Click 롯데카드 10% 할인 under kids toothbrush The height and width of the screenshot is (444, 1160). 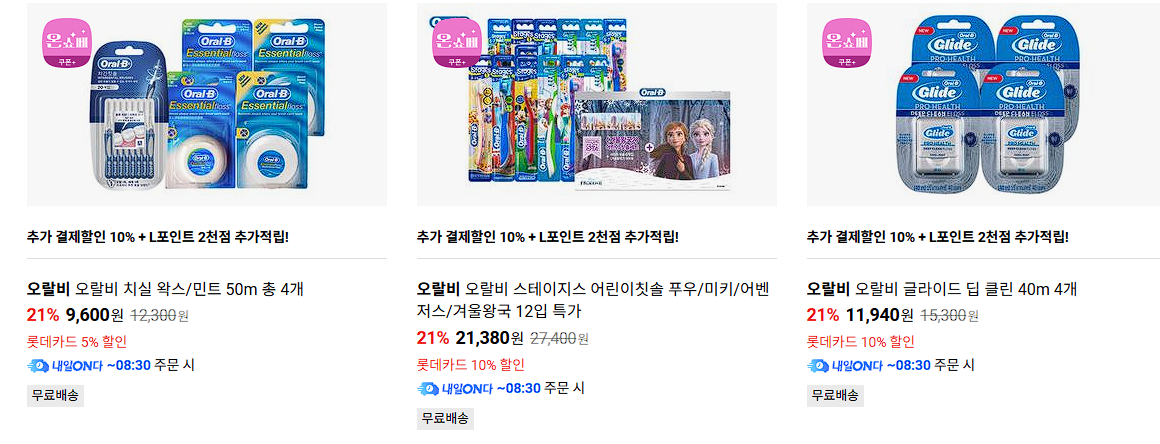471,365
